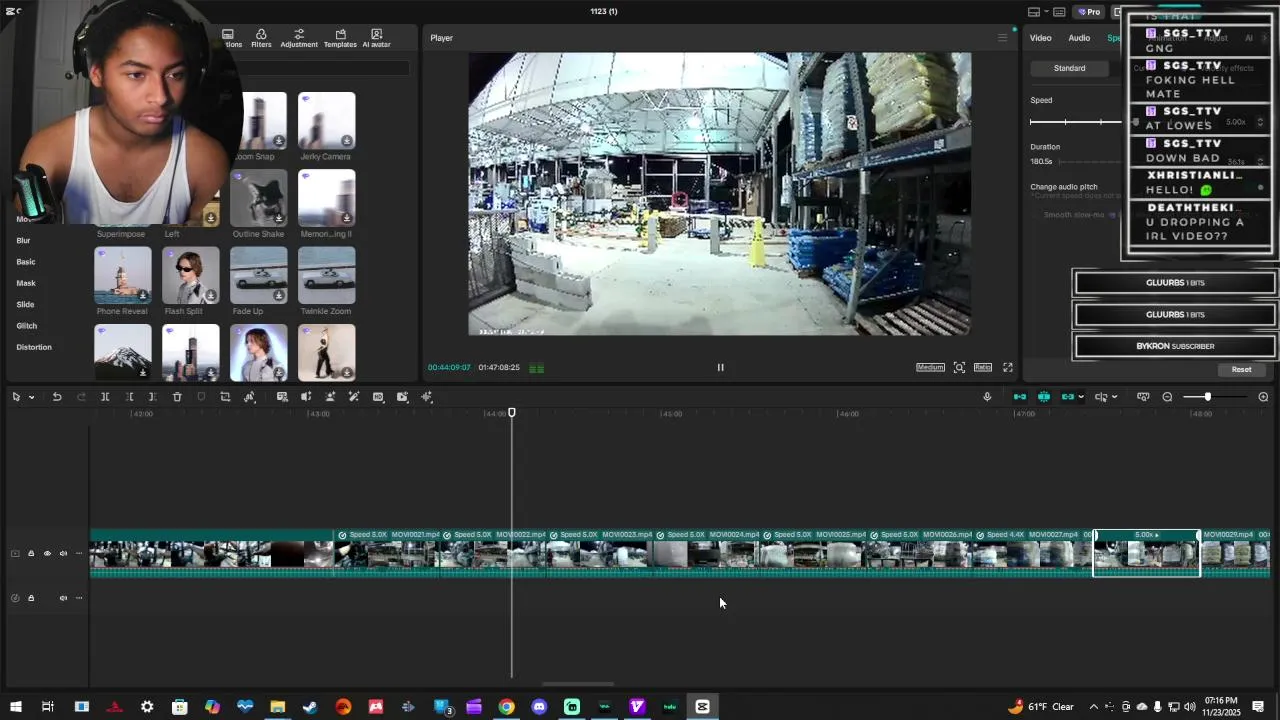Mute the main video track

point(63,553)
